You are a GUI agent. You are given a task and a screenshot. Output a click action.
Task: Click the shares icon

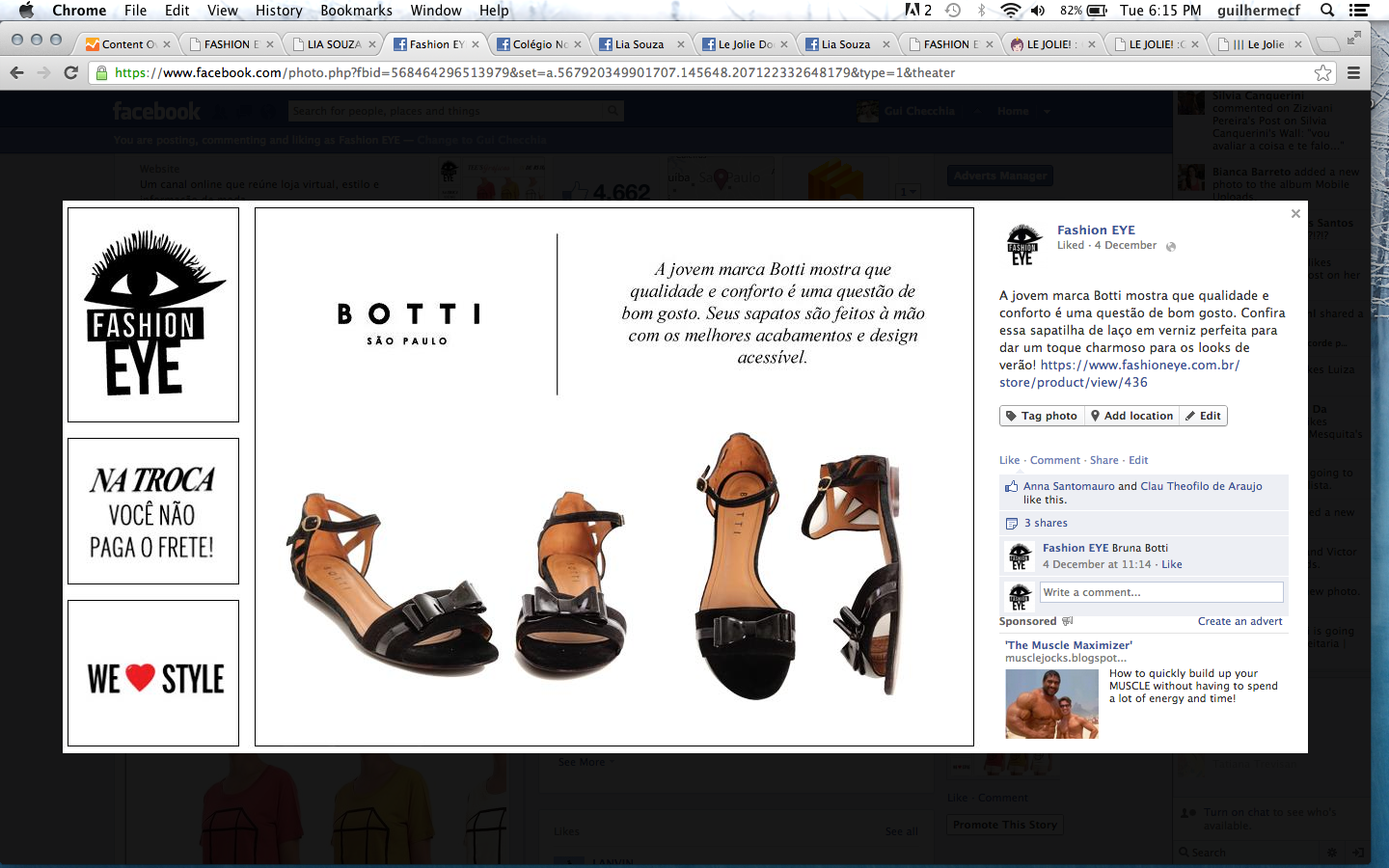coord(1012,524)
